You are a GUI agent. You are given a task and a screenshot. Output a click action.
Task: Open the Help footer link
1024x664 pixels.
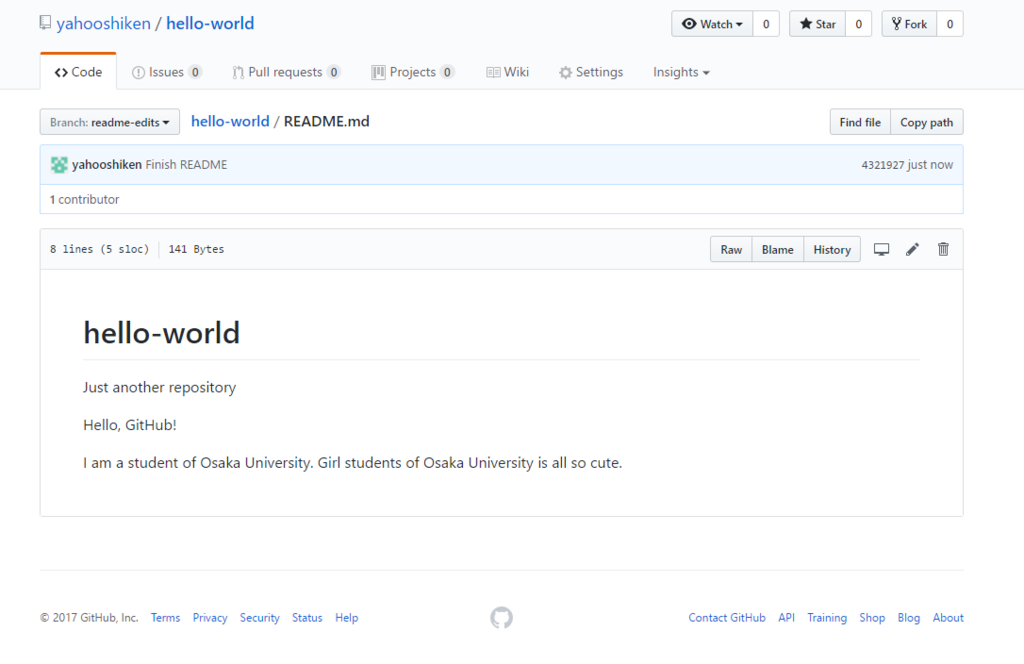pos(347,618)
